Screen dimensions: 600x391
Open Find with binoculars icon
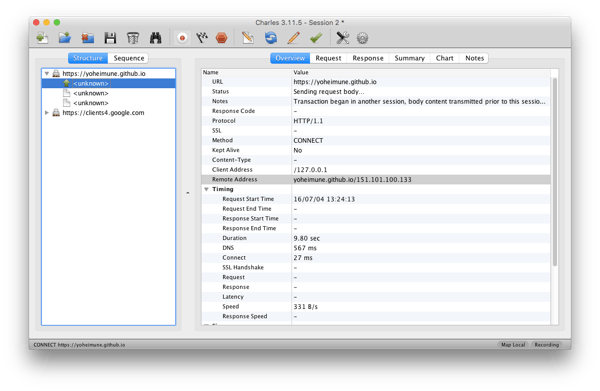click(155, 38)
